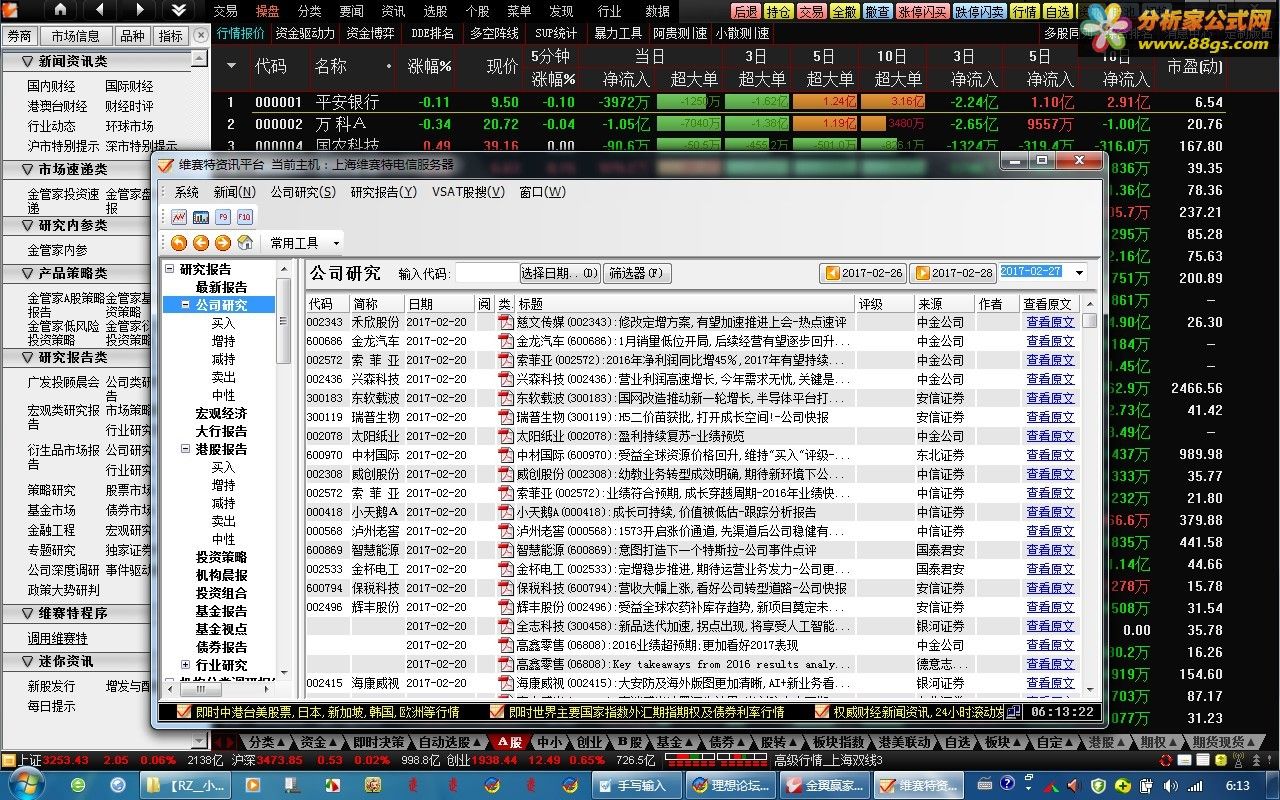This screenshot has width=1280, height=800.
Task: Click the F10 toolbar icon
Action: click(x=245, y=216)
